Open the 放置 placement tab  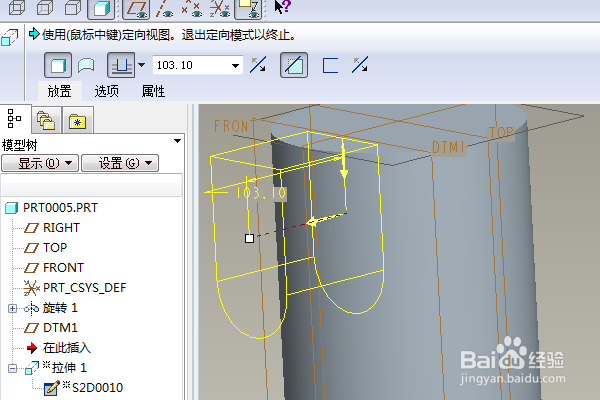pyautogui.click(x=59, y=91)
